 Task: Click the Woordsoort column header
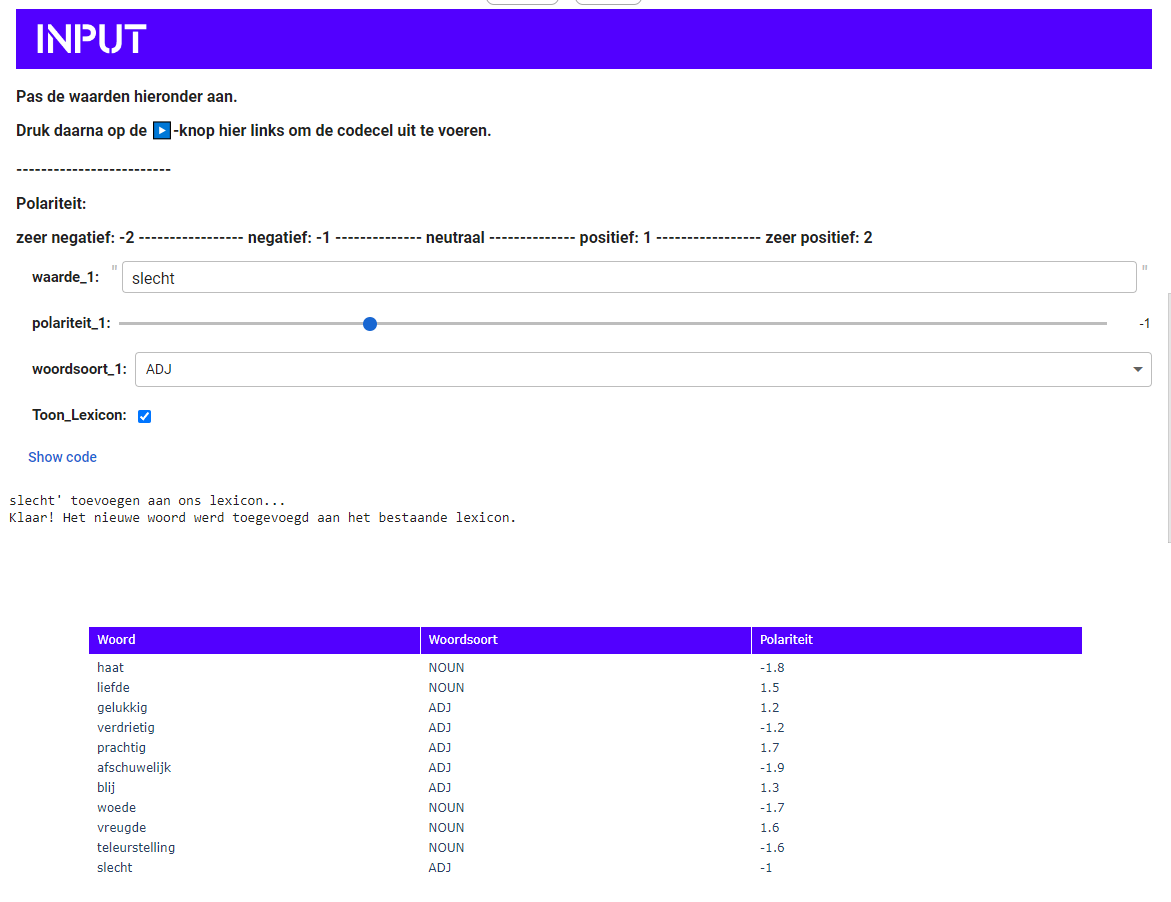coord(586,640)
